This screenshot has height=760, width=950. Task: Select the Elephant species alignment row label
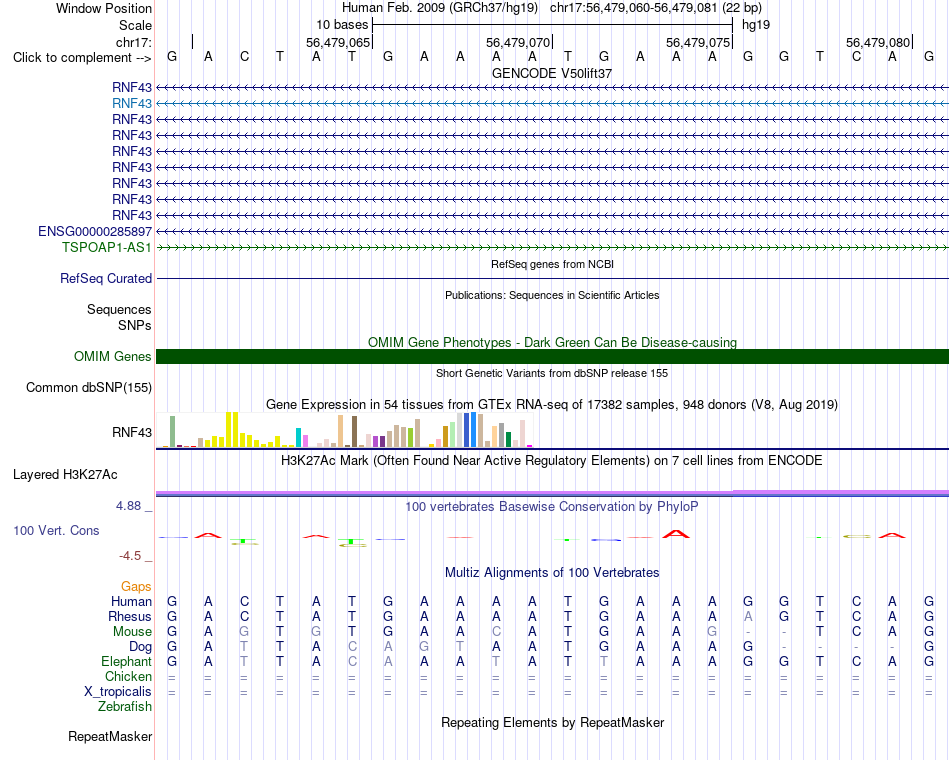(x=126, y=661)
